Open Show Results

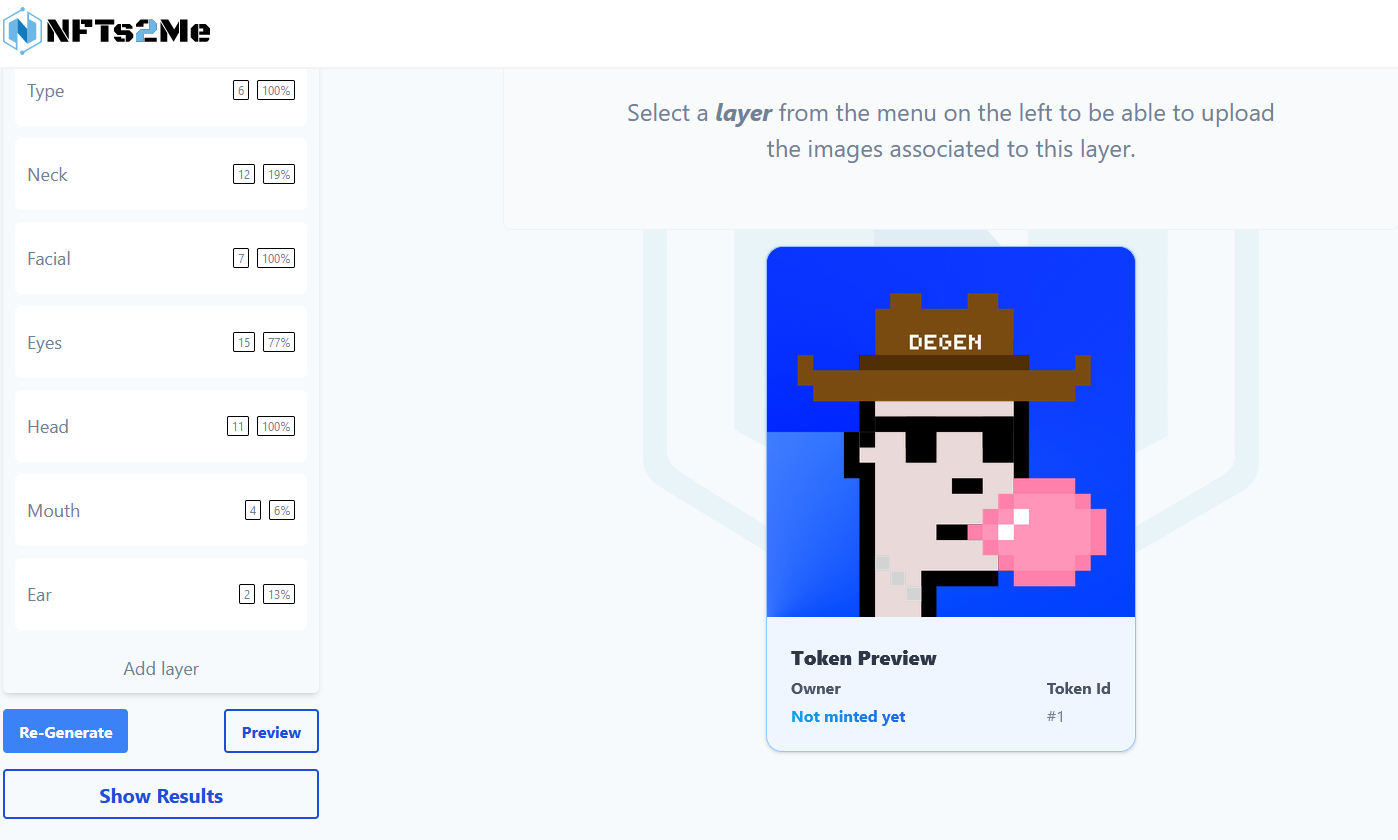[161, 796]
